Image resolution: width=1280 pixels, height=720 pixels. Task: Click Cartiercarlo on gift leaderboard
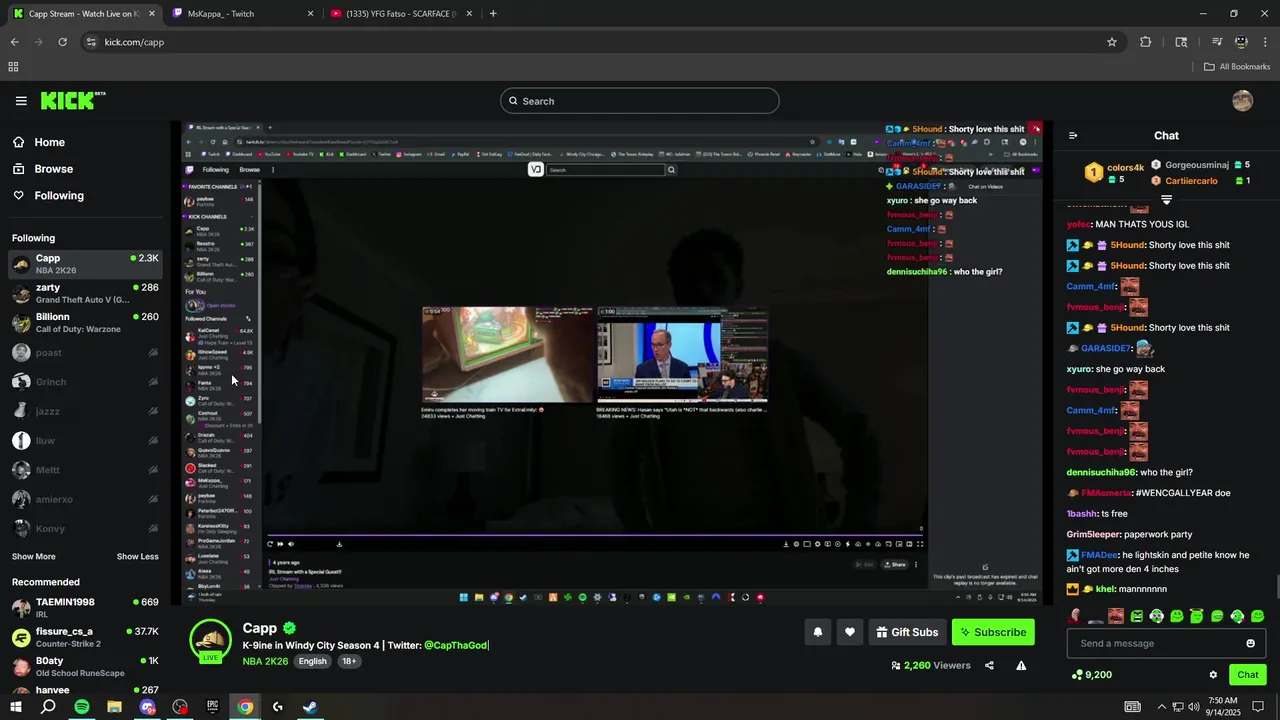(x=1191, y=181)
